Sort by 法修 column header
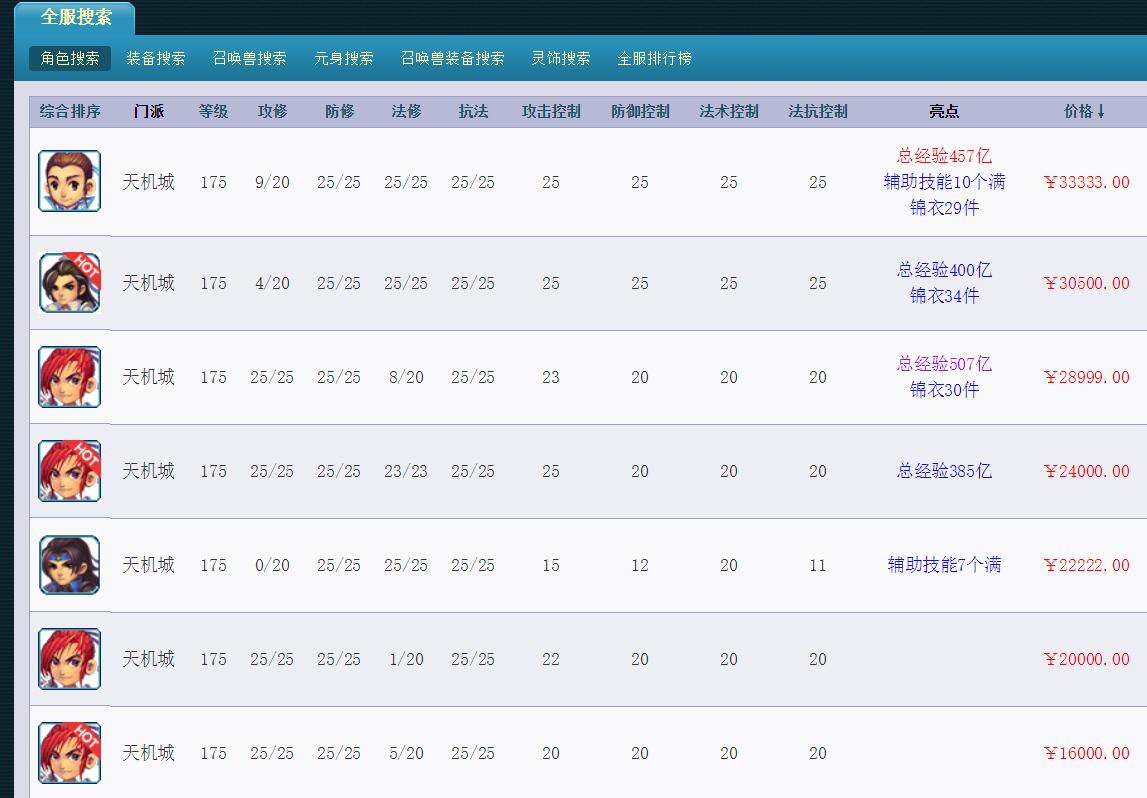Screen dimensions: 1147x798 click(x=407, y=111)
